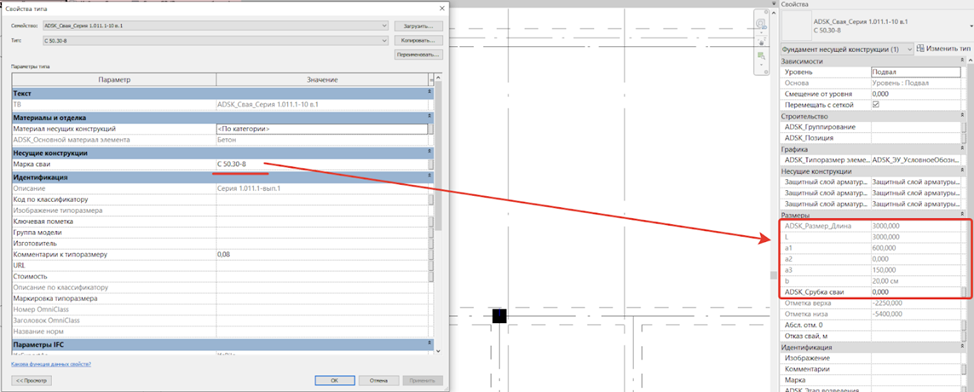Click ADSK_Группирование row in Properties palette

coord(873,127)
